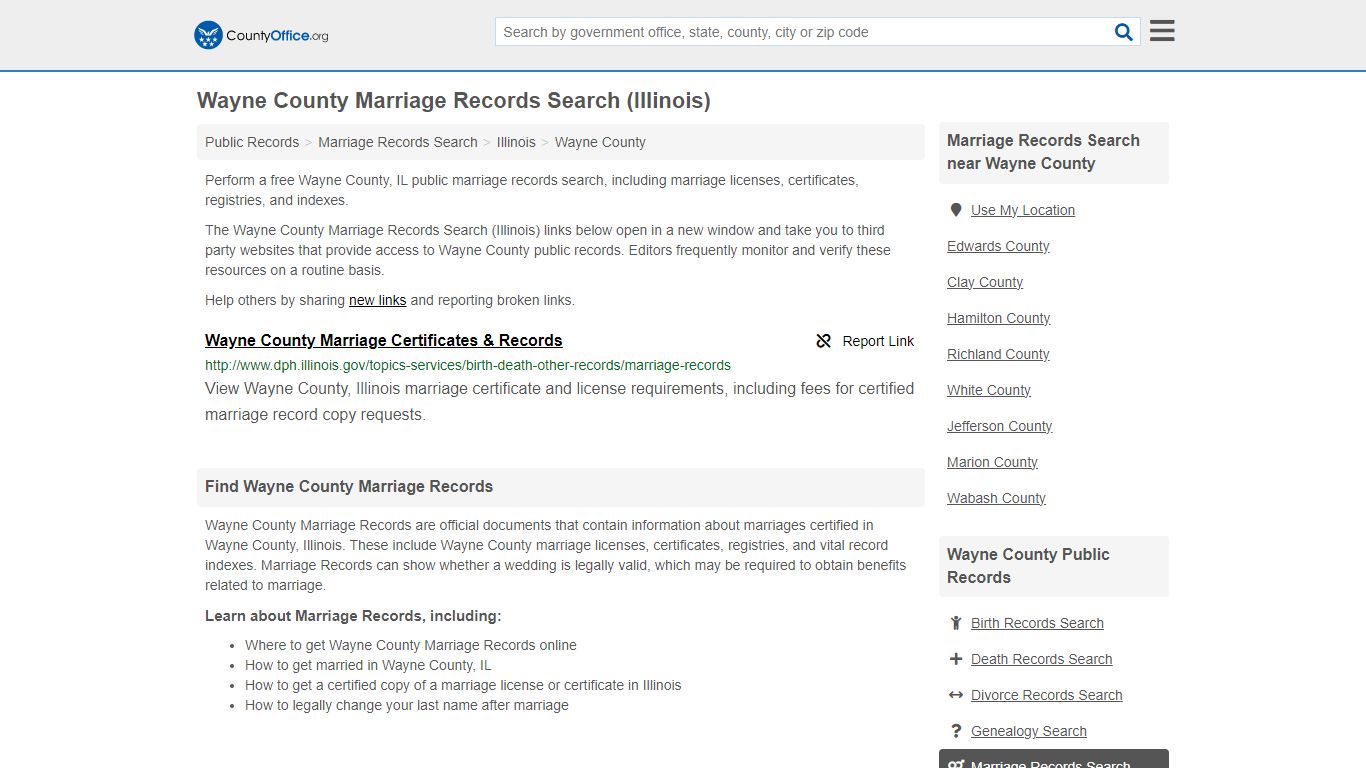
Task: Open the hamburger menu icon
Action: (1162, 31)
